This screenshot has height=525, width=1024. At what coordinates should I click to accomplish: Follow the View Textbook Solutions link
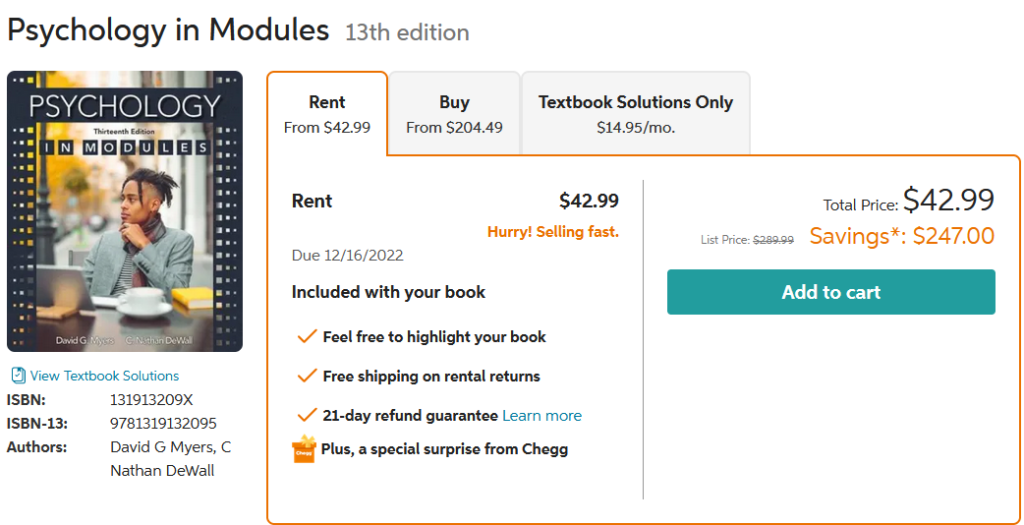click(104, 376)
